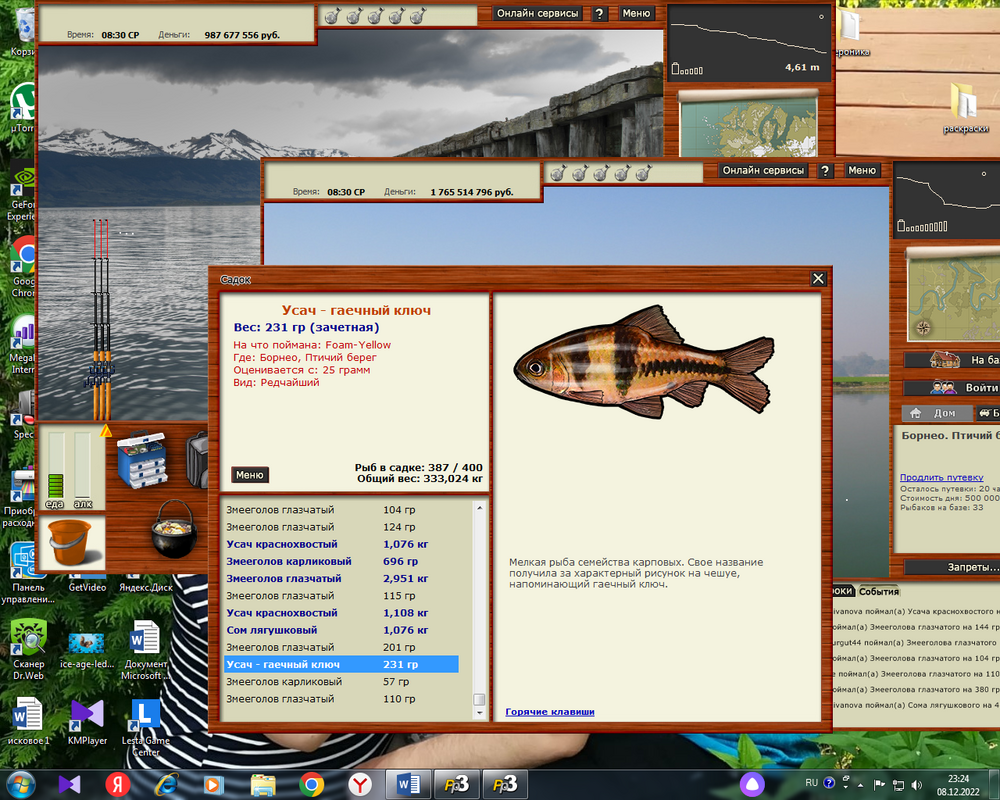1000x800 pixels.
Task: Open Lesta Game Center desktop shortcut
Action: 146,716
